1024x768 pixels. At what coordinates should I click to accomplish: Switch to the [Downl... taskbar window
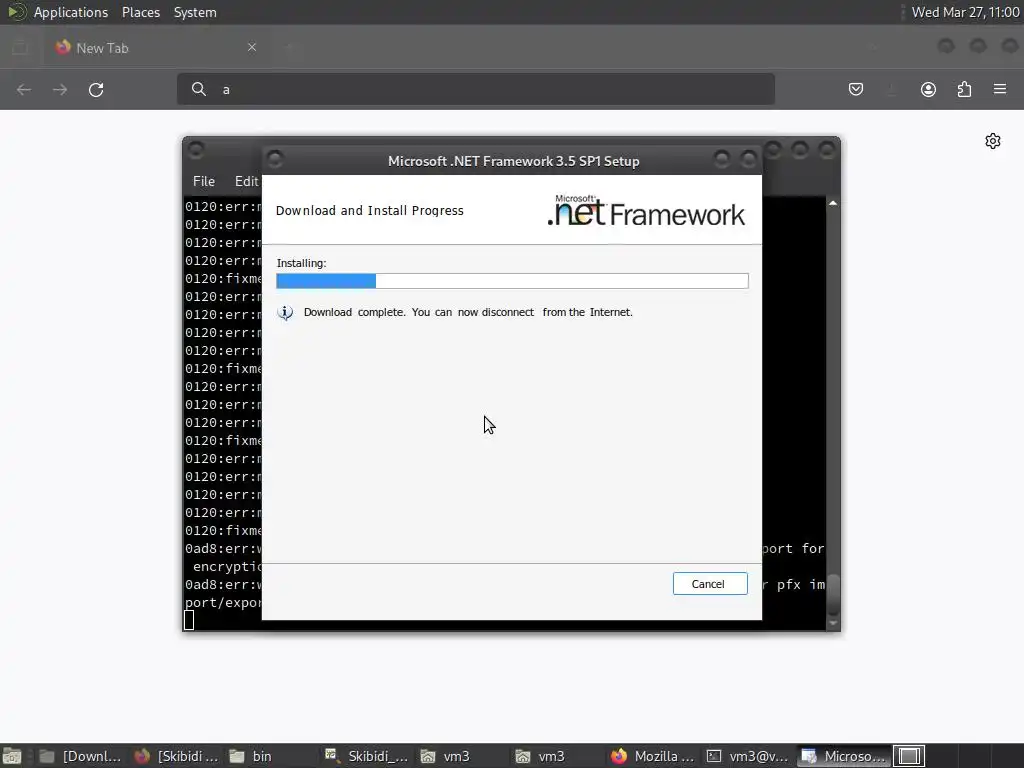(x=80, y=756)
